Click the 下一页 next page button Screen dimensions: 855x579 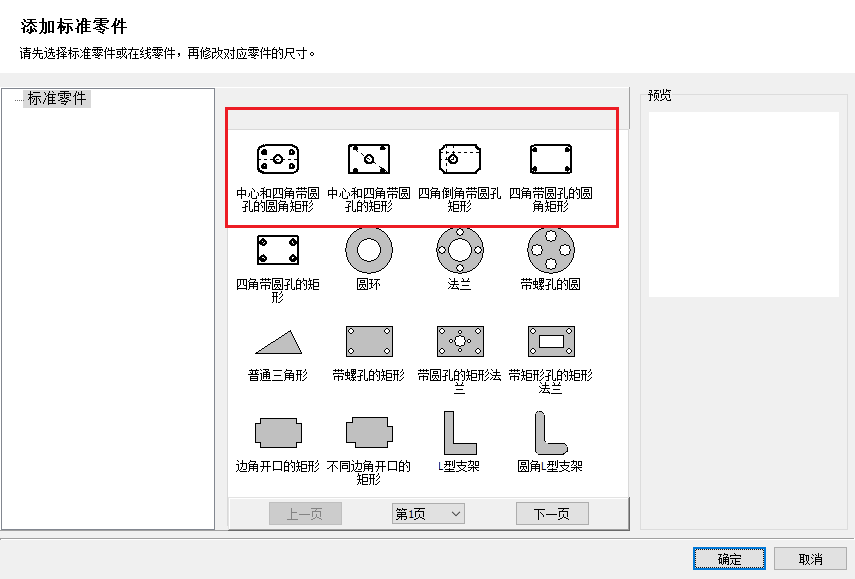click(x=552, y=514)
